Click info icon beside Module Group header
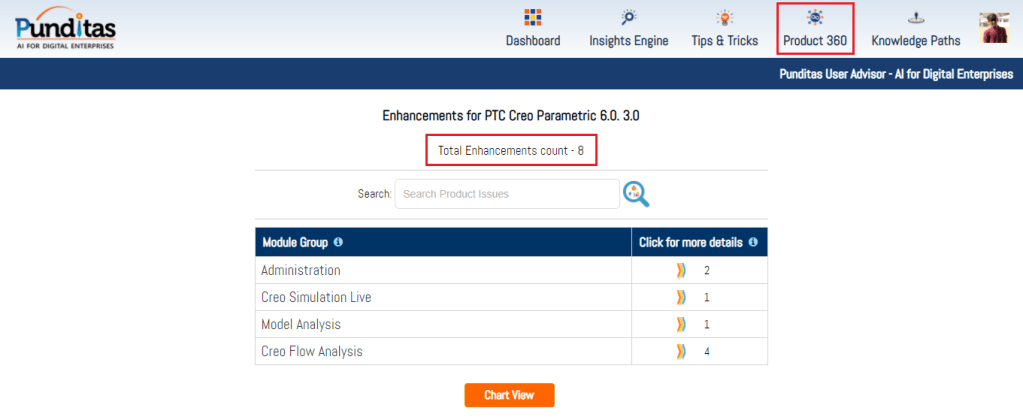 pos(338,242)
